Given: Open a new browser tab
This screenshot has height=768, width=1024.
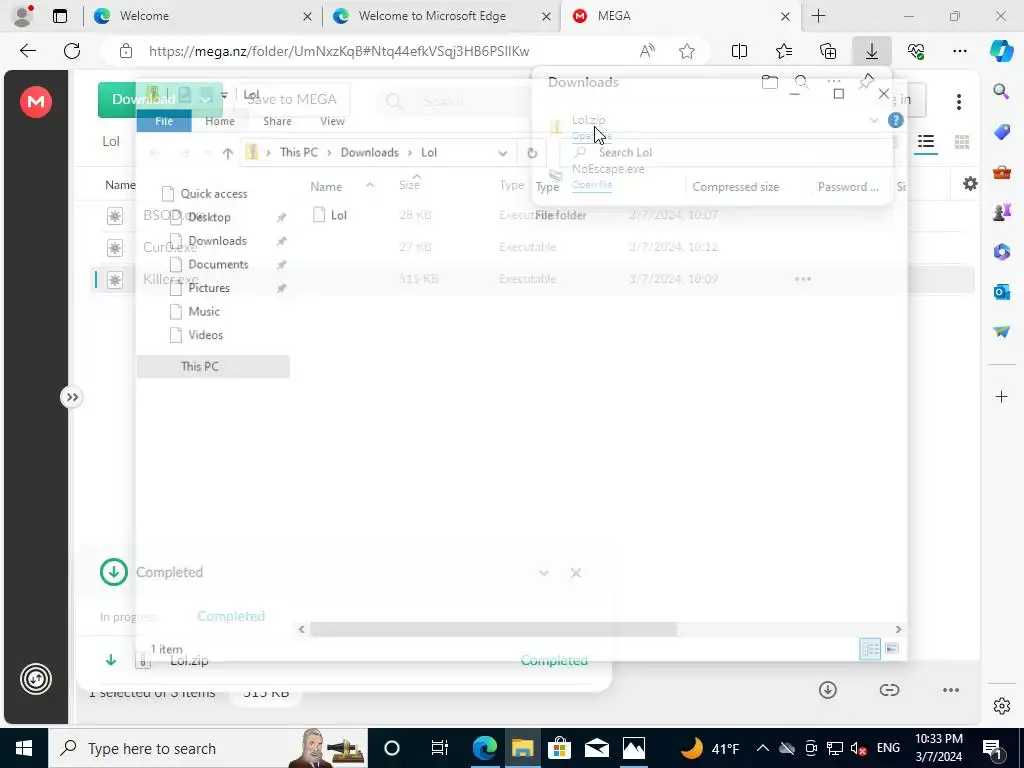Looking at the screenshot, I should point(818,16).
